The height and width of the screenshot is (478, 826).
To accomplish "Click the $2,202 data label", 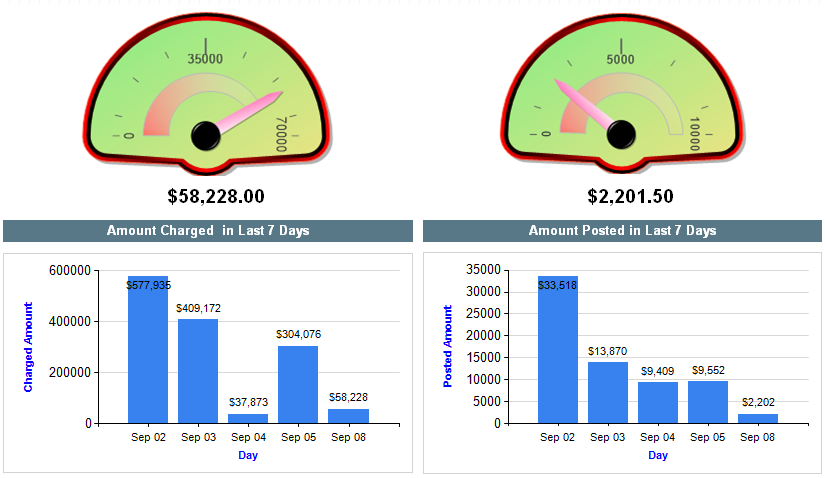I will point(758,403).
